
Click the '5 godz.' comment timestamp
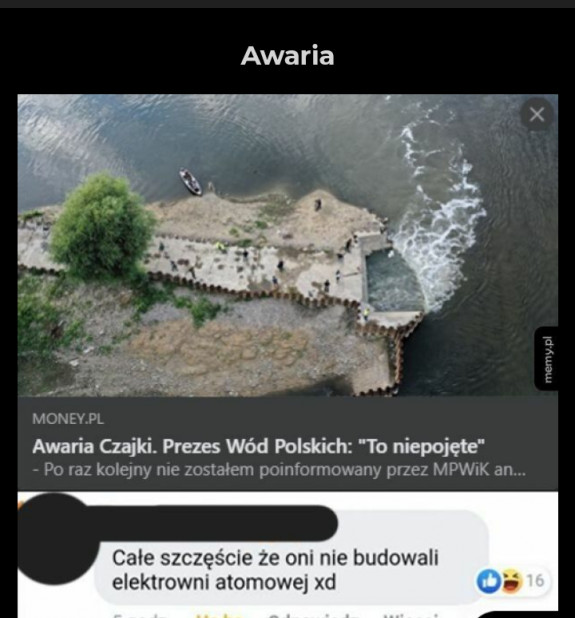pyautogui.click(x=138, y=615)
